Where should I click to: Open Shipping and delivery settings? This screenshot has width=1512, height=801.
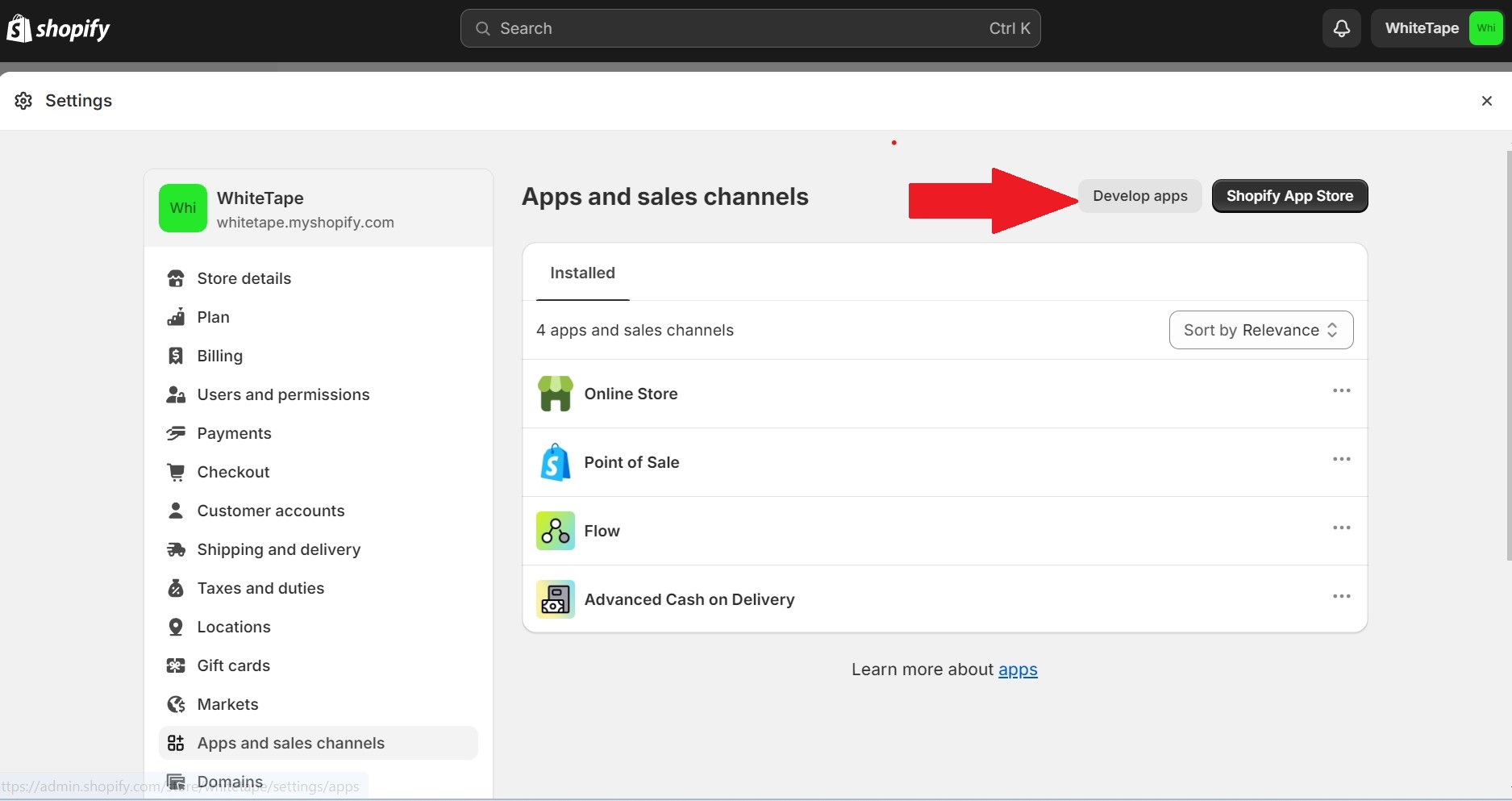coord(318,549)
